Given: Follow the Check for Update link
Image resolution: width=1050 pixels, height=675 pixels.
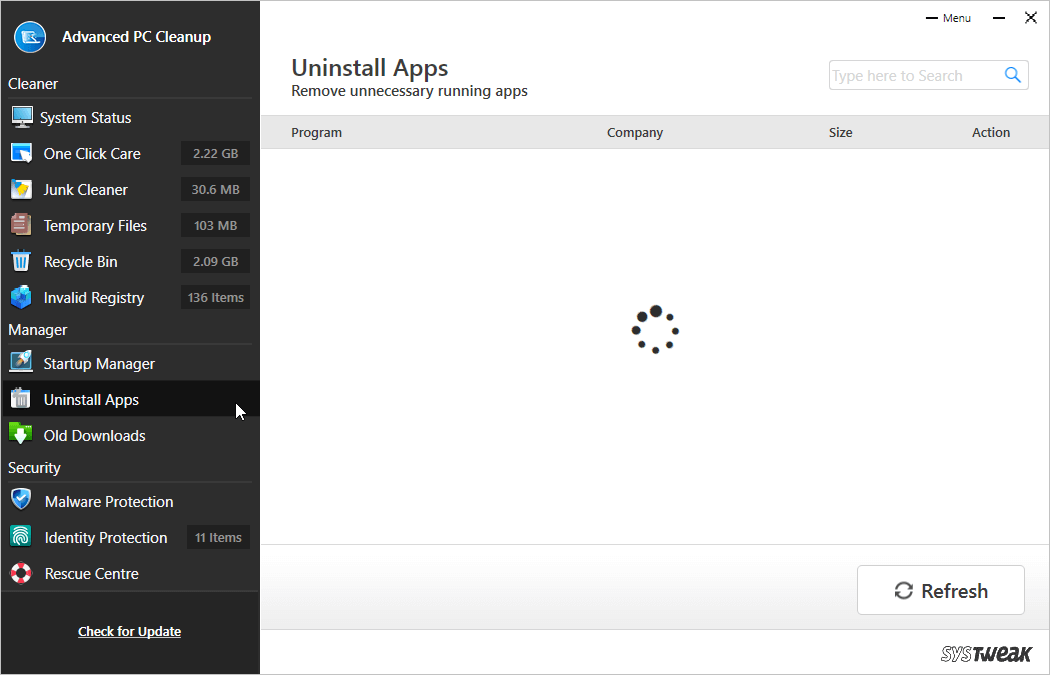Looking at the screenshot, I should tap(129, 631).
